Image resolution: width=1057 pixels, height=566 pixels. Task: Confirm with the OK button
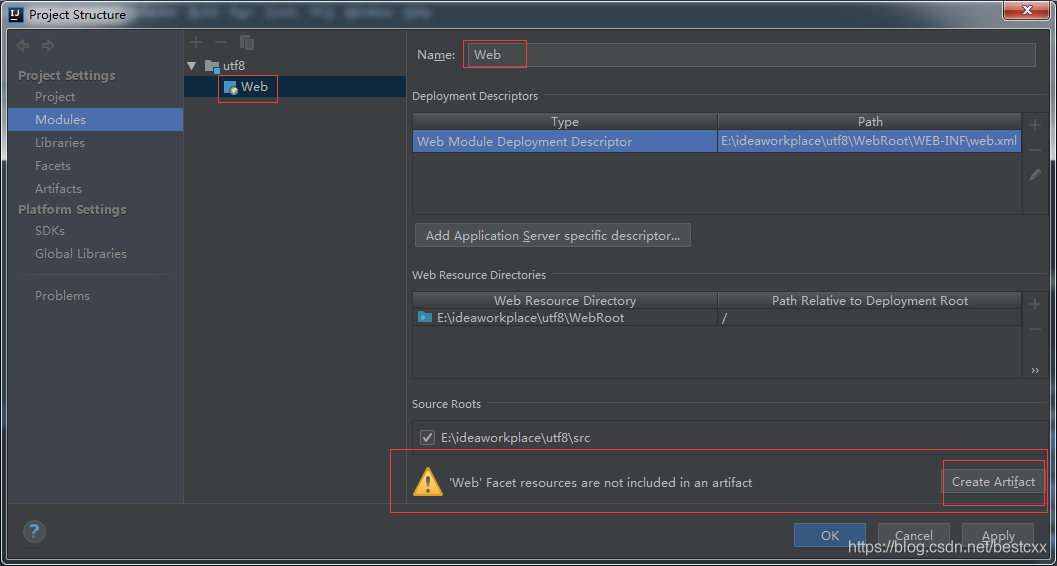pos(830,535)
